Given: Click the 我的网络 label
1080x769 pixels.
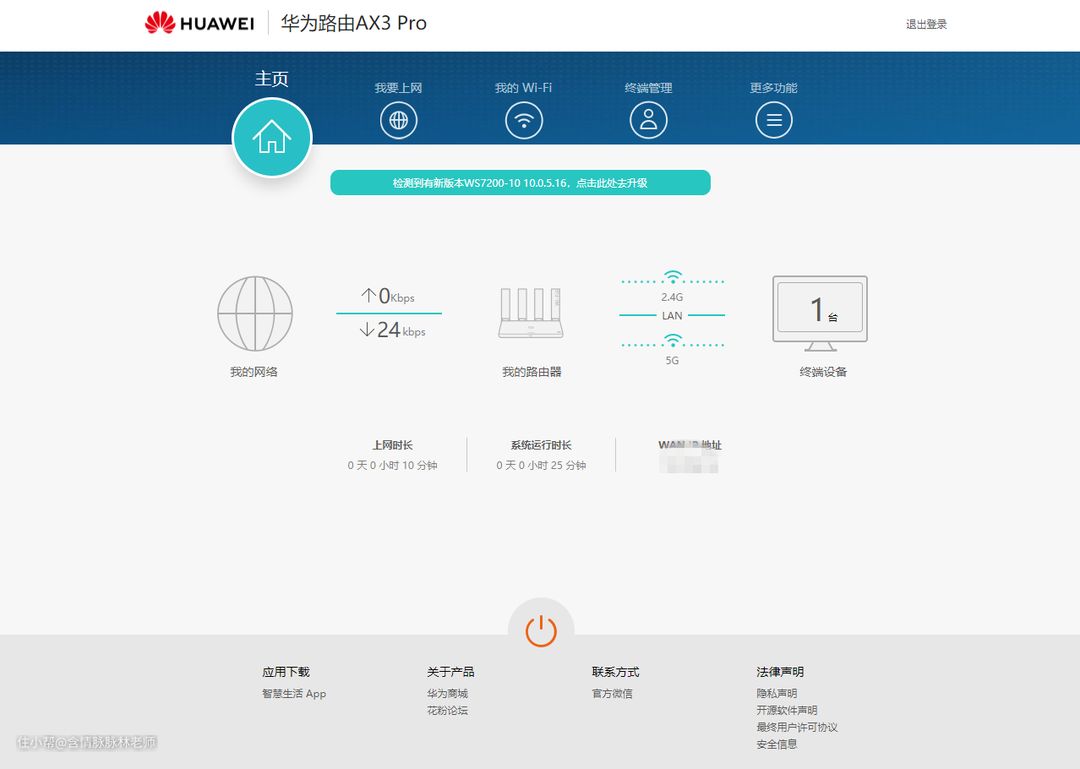Looking at the screenshot, I should 254,372.
